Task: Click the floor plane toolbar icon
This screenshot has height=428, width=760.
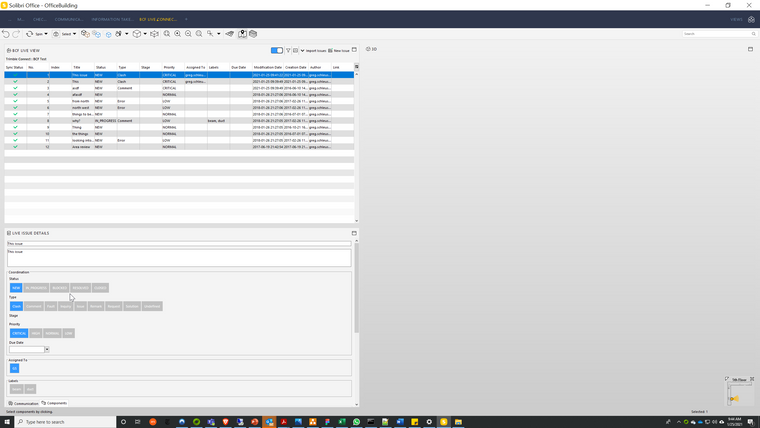Action: pos(230,34)
